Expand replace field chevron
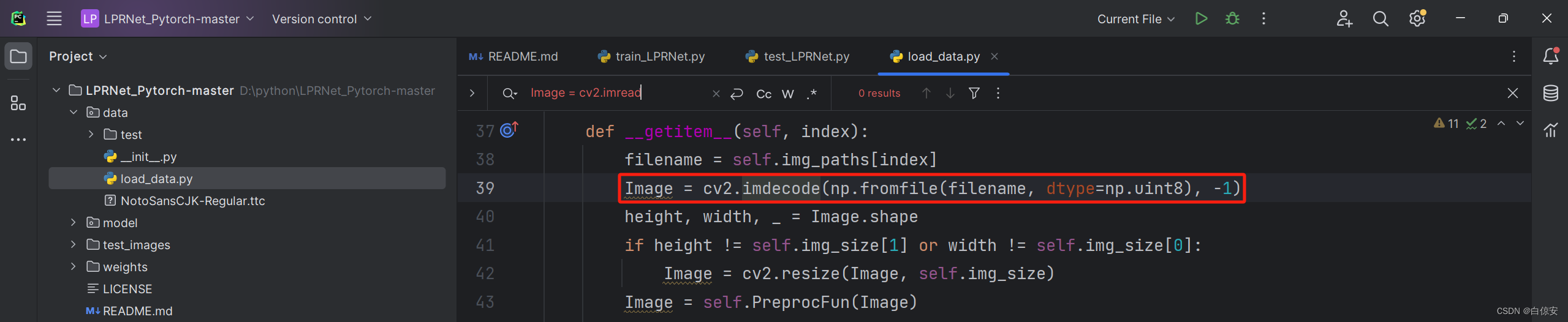Viewport: 1568px width, 322px height. click(472, 93)
